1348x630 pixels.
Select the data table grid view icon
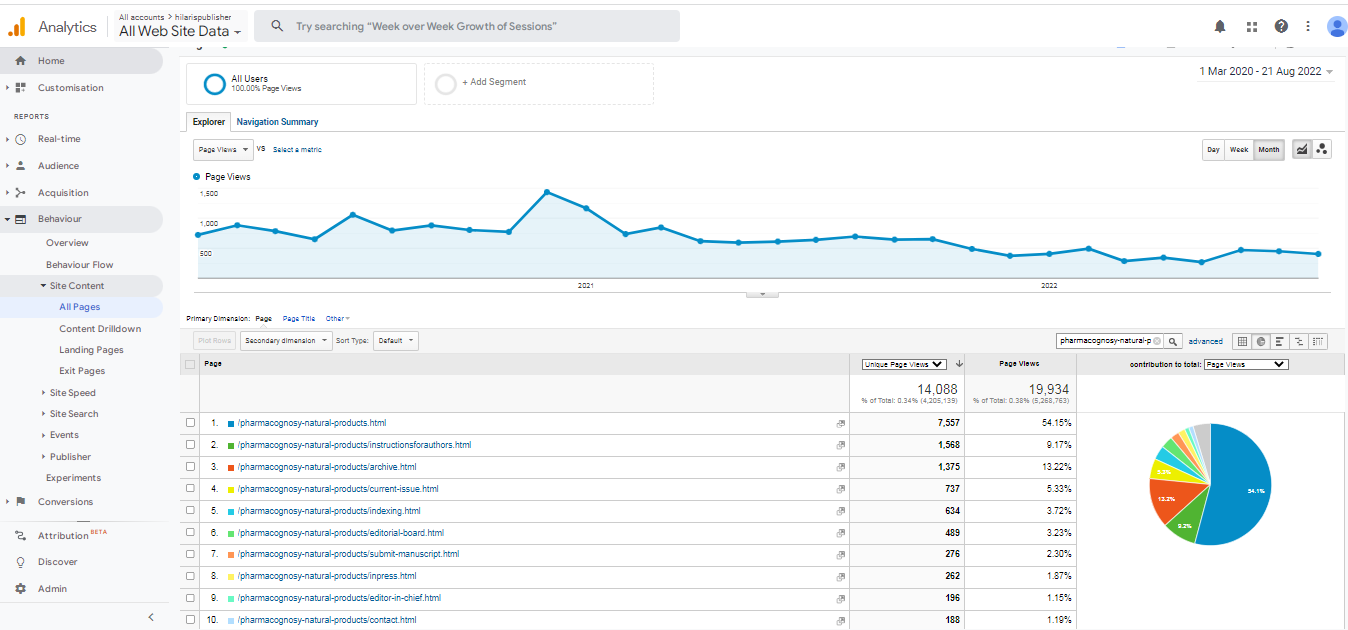click(1242, 341)
